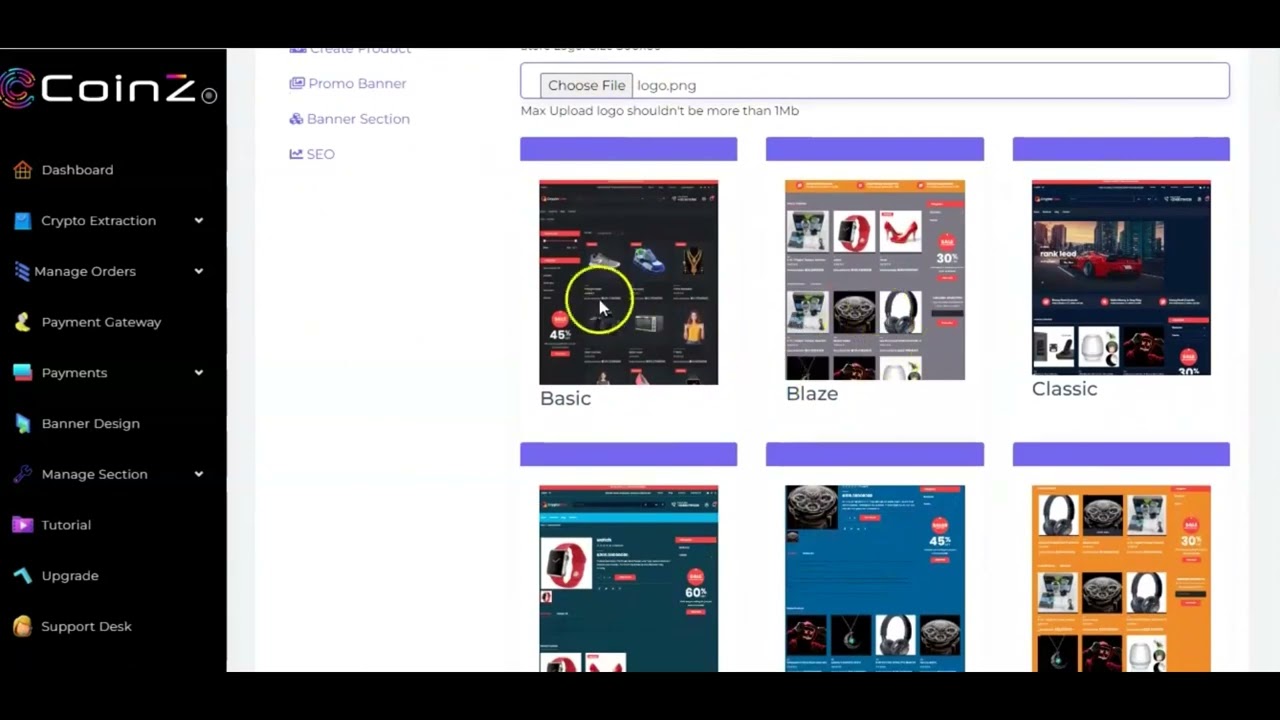Click purple bar above orange headphones theme

pyautogui.click(x=1121, y=454)
